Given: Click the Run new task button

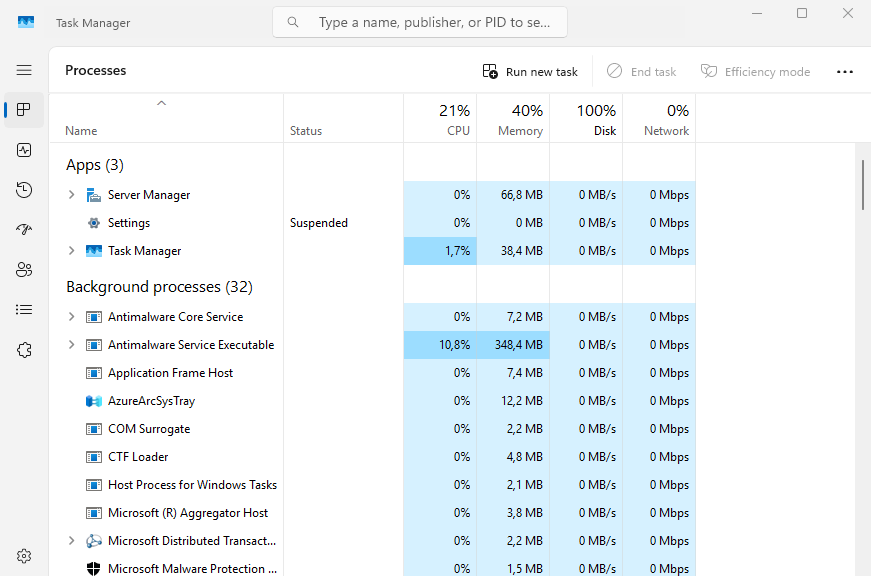Looking at the screenshot, I should 530,72.
